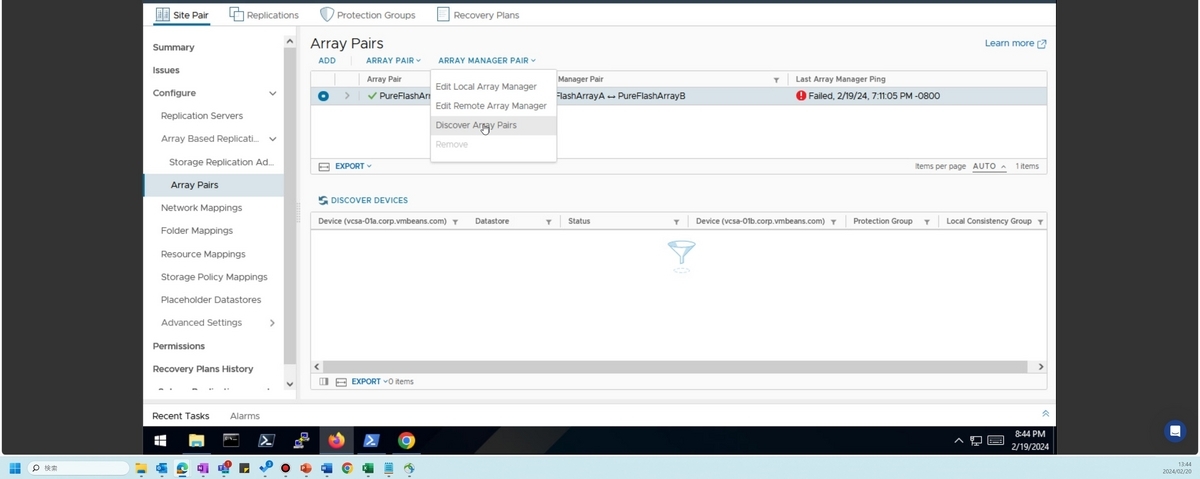This screenshot has width=1200, height=479.
Task: Open Permissions in sidebar
Action: (178, 346)
